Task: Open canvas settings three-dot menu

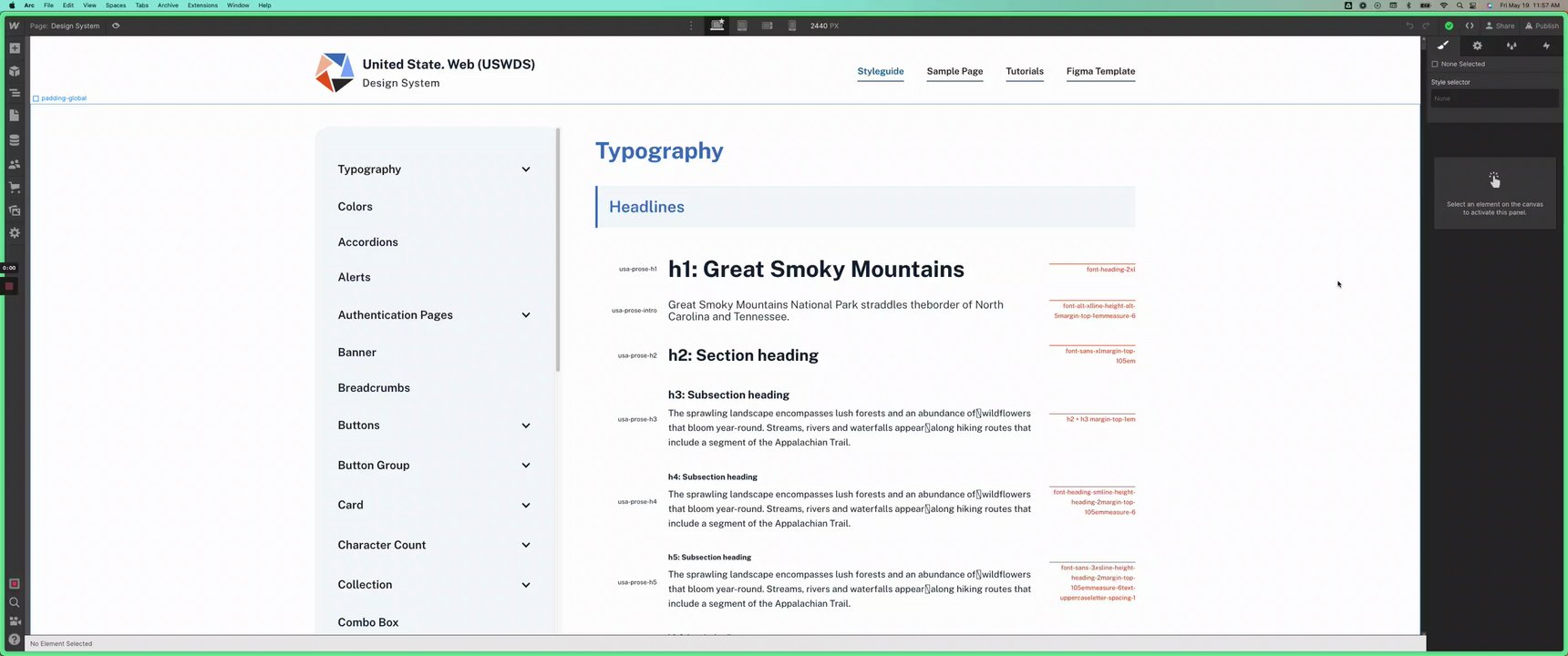Action: click(x=691, y=26)
